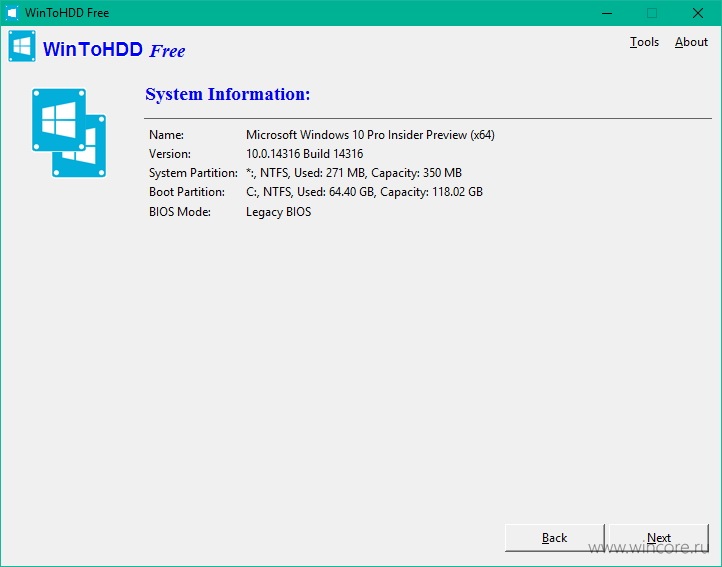Click the Next button
This screenshot has width=722, height=567.
[658, 538]
